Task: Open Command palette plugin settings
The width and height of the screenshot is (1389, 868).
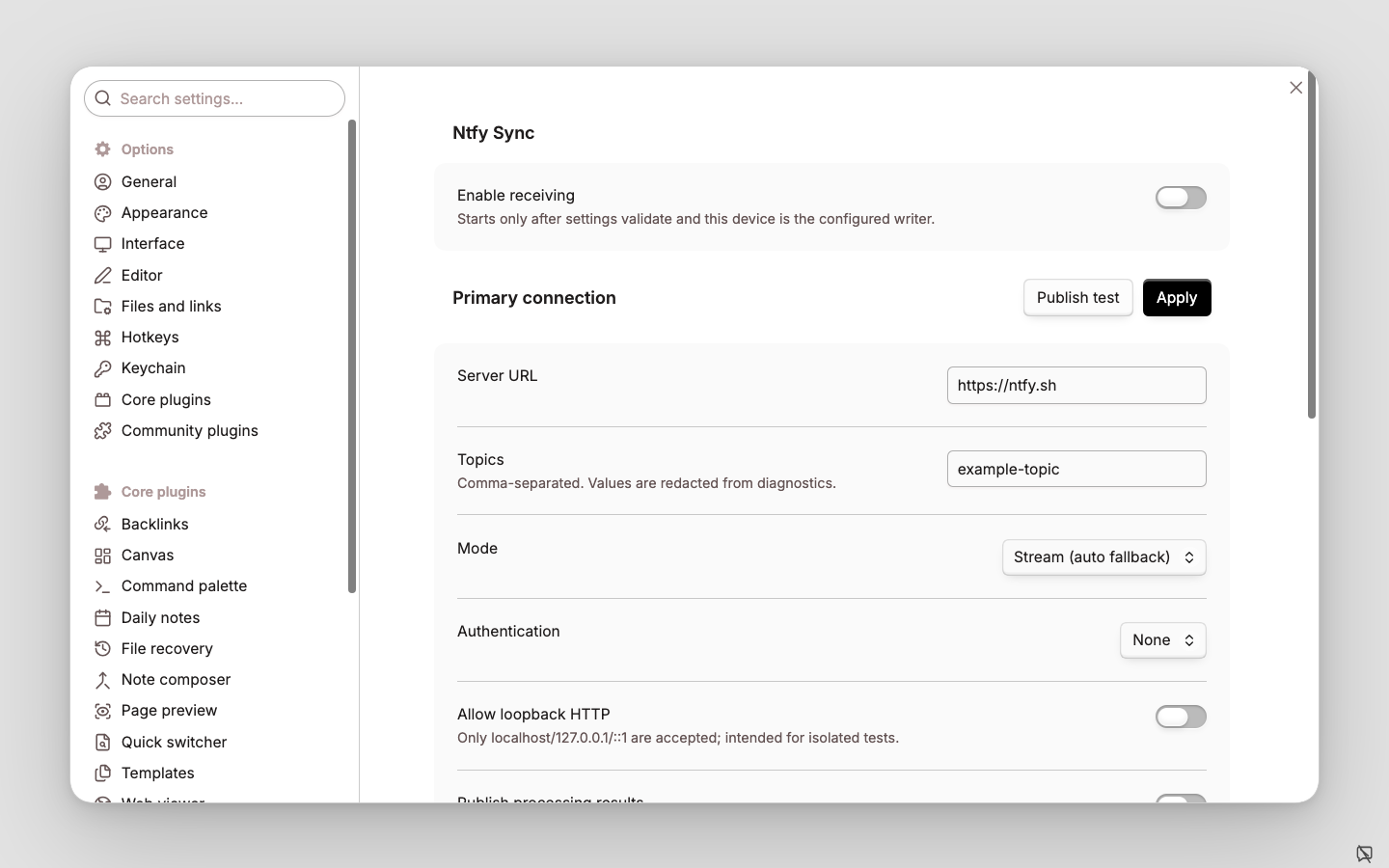Action: point(214,586)
